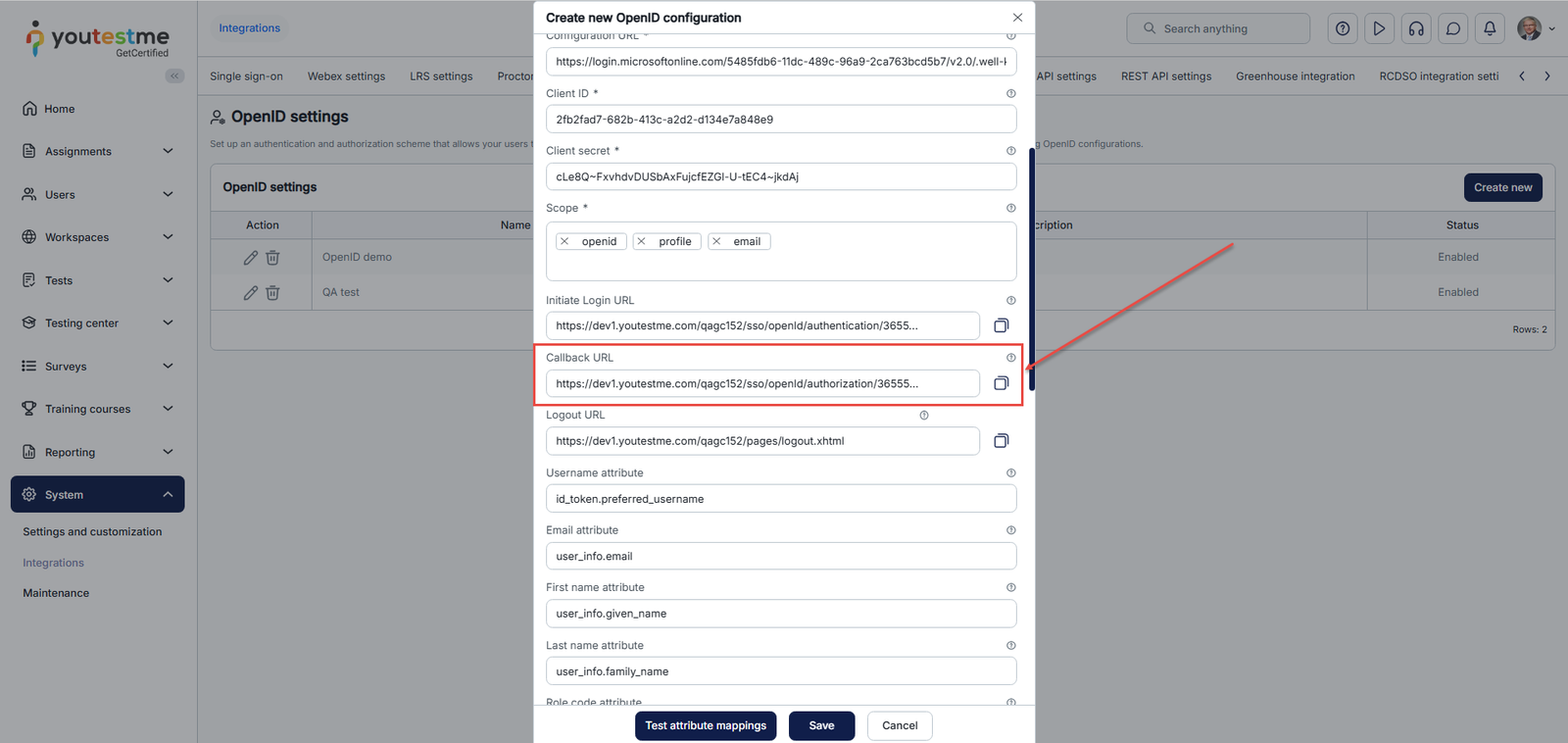Click the Email attribute info icon

(x=1011, y=530)
